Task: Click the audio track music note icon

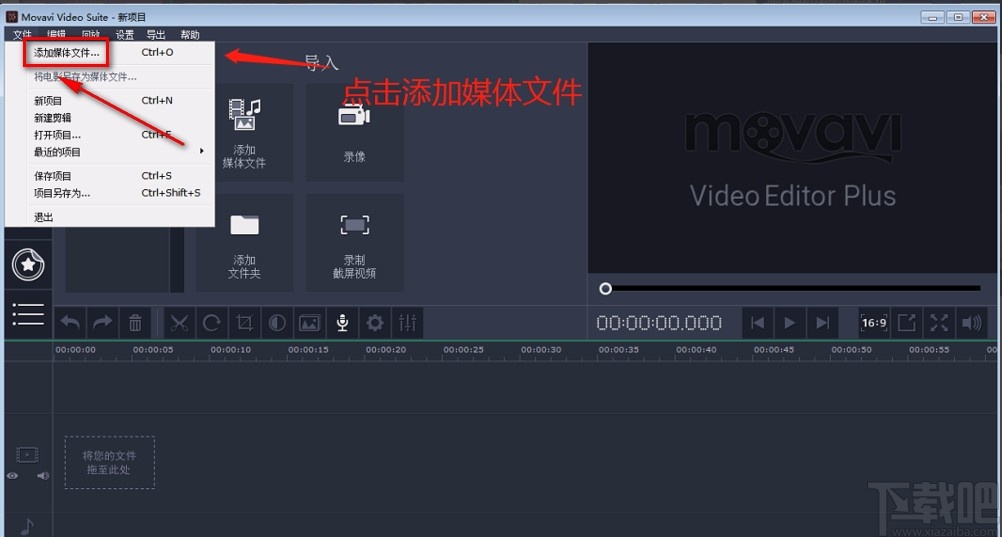Action: click(x=27, y=526)
